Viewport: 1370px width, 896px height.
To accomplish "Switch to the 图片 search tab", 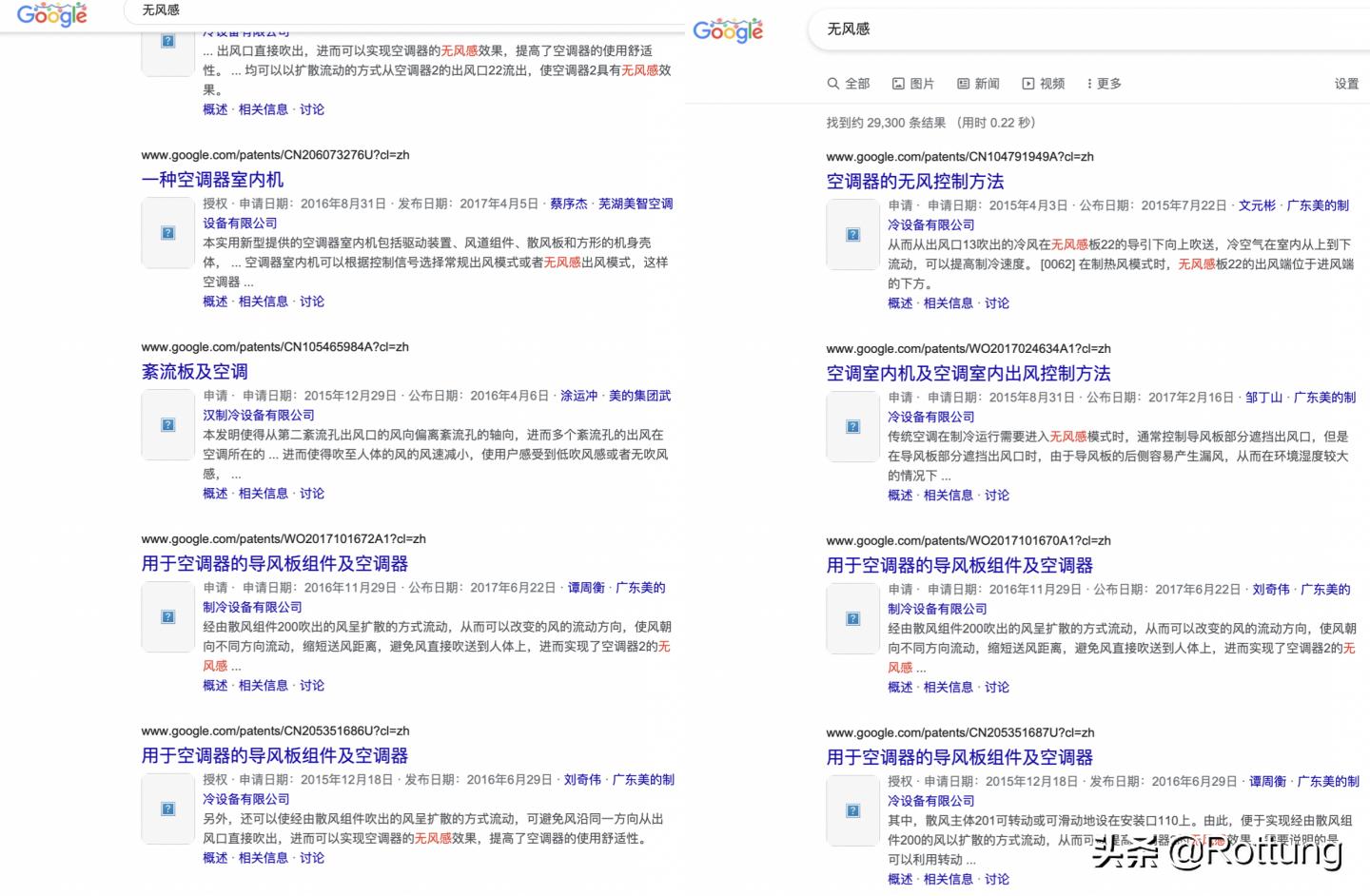I will (923, 84).
